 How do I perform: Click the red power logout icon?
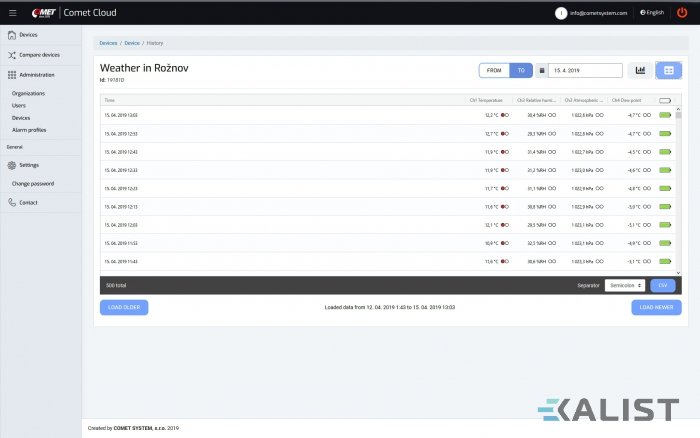coord(682,12)
